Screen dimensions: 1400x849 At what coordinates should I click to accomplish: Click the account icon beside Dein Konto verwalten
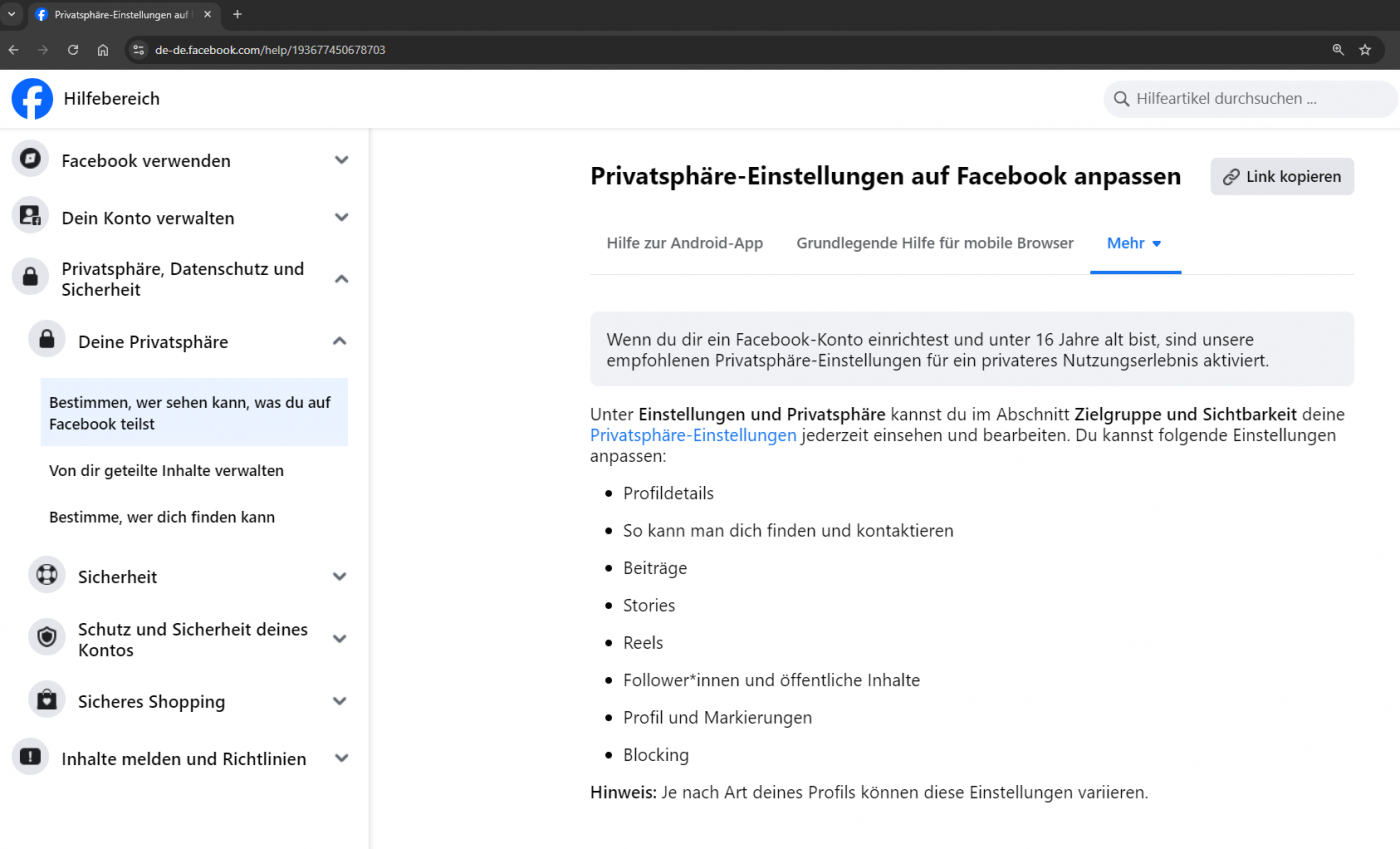click(30, 216)
